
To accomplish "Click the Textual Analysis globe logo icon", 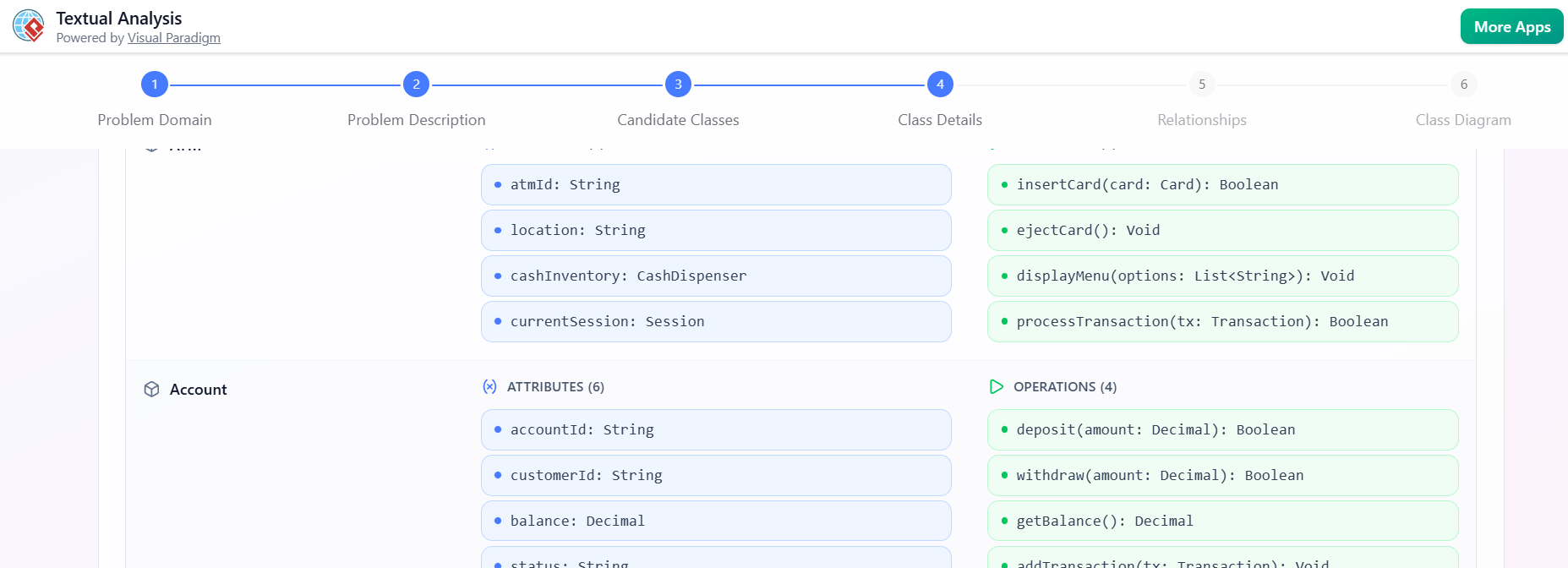I will tap(29, 26).
